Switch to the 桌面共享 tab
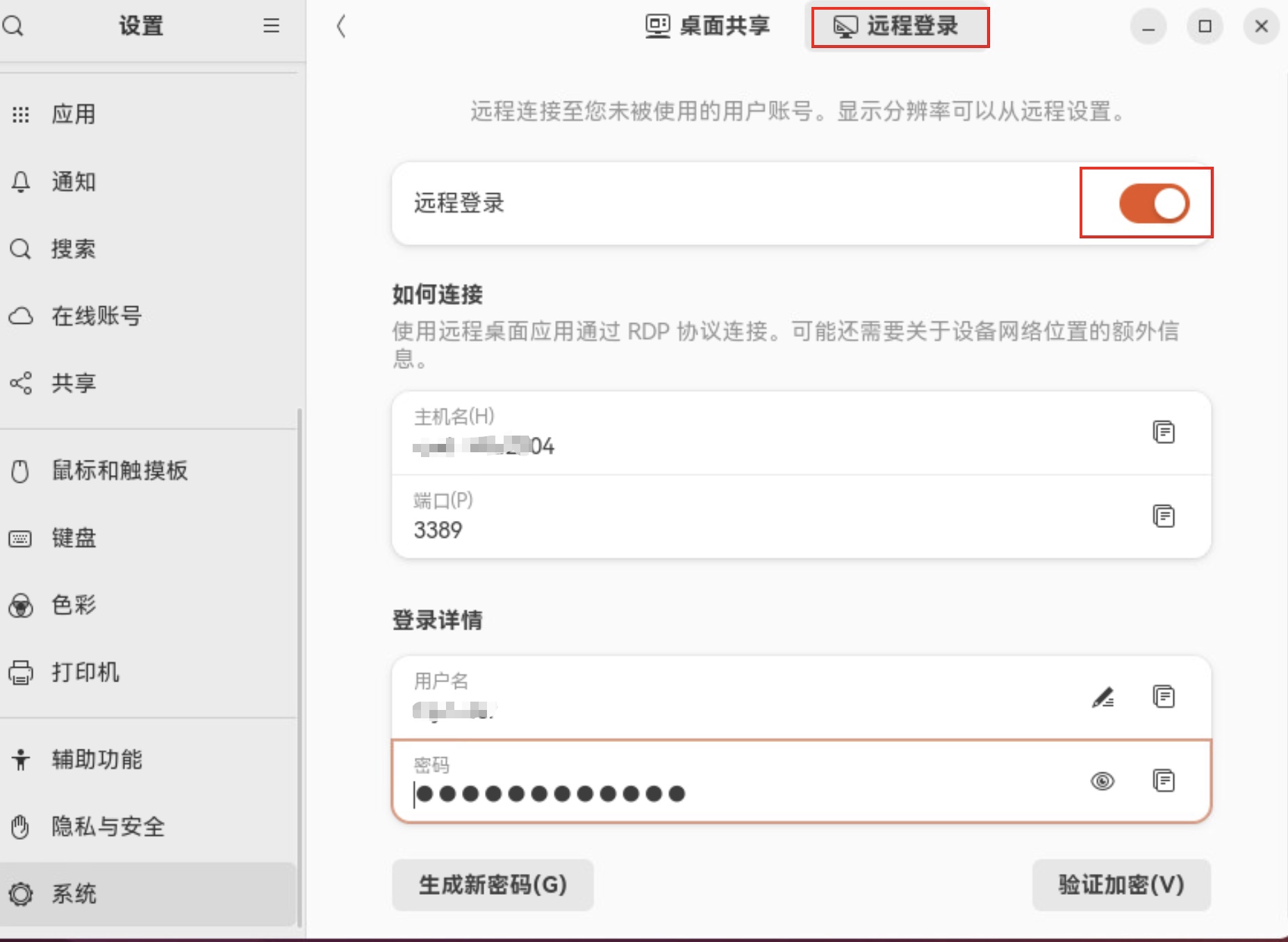Image resolution: width=1288 pixels, height=942 pixels. (x=708, y=26)
